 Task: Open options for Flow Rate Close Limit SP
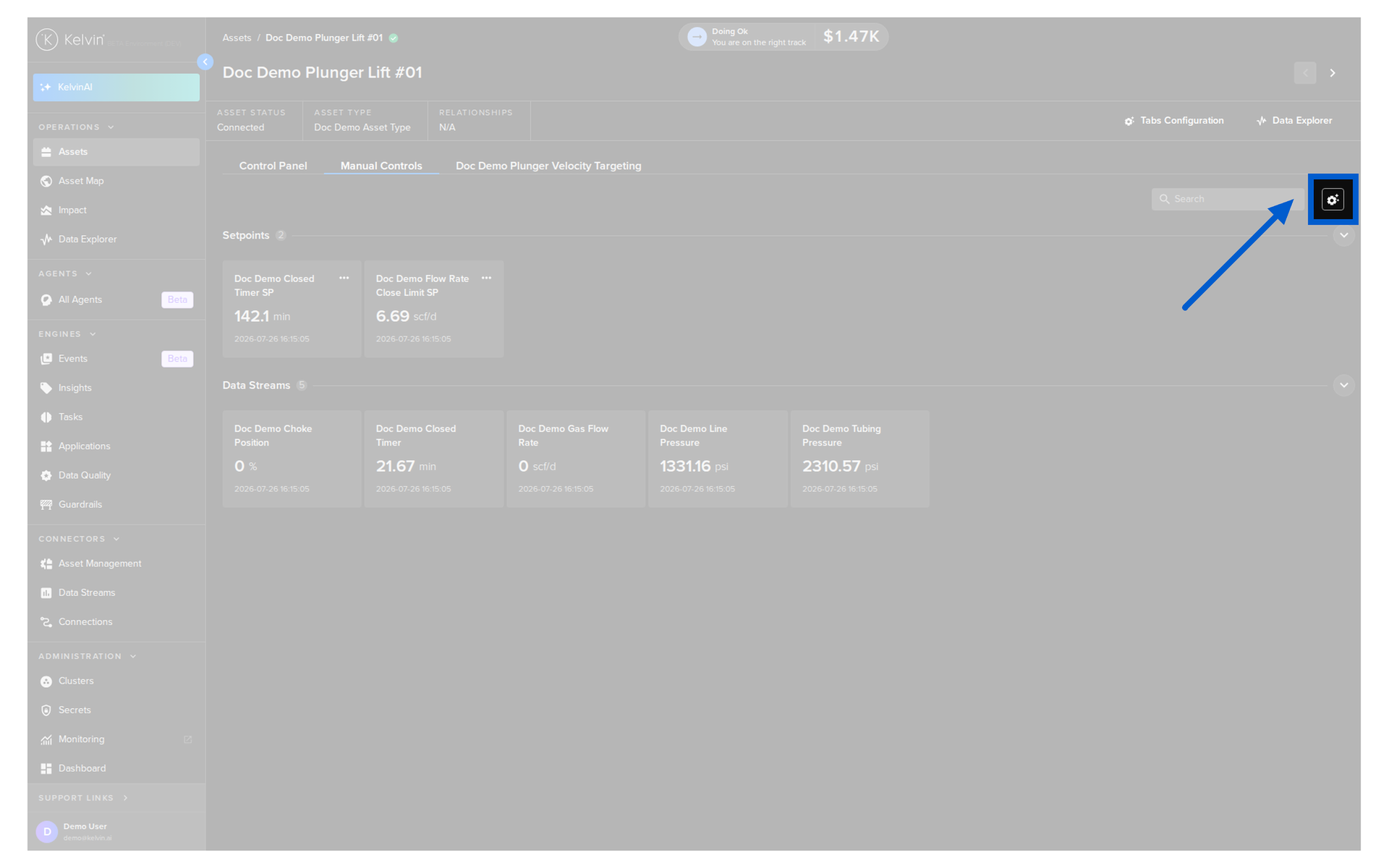point(486,278)
